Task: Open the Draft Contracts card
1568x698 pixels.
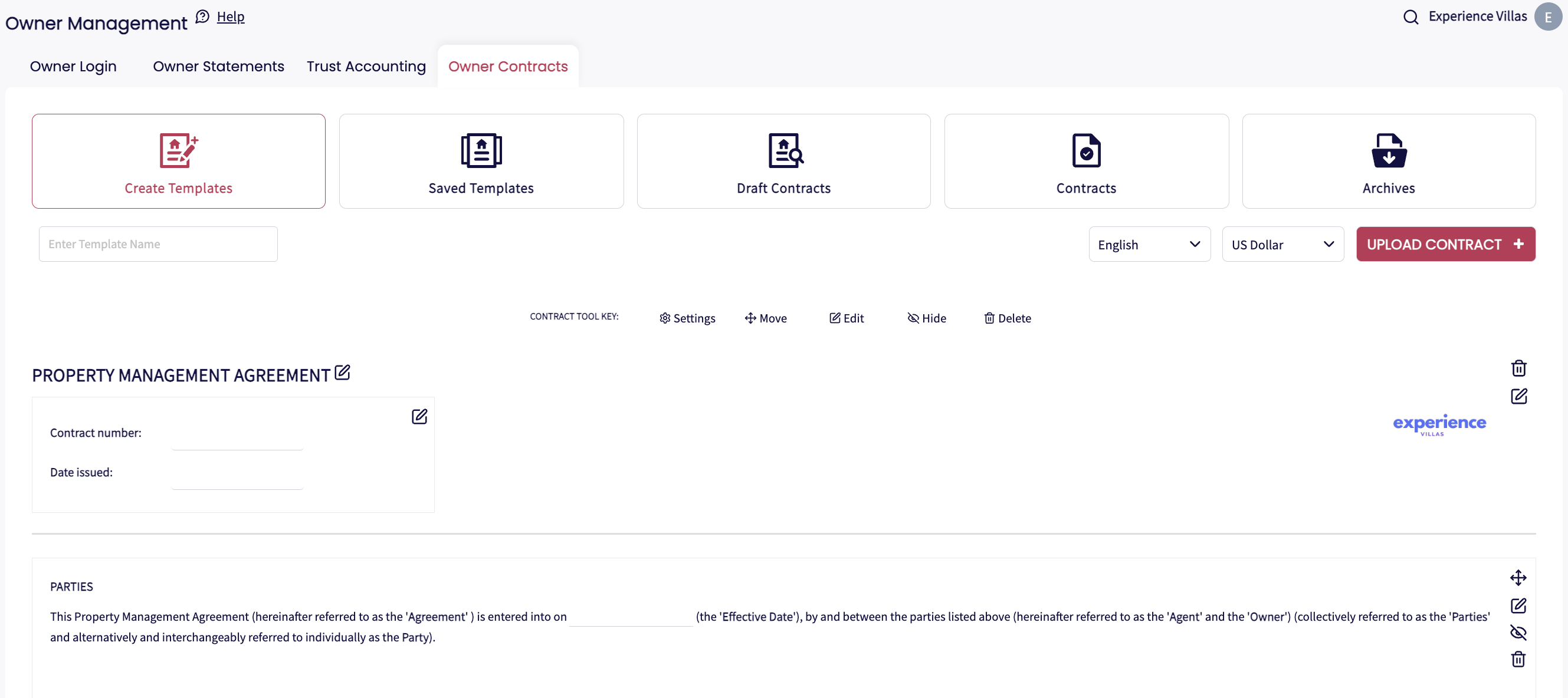Action: [783, 162]
